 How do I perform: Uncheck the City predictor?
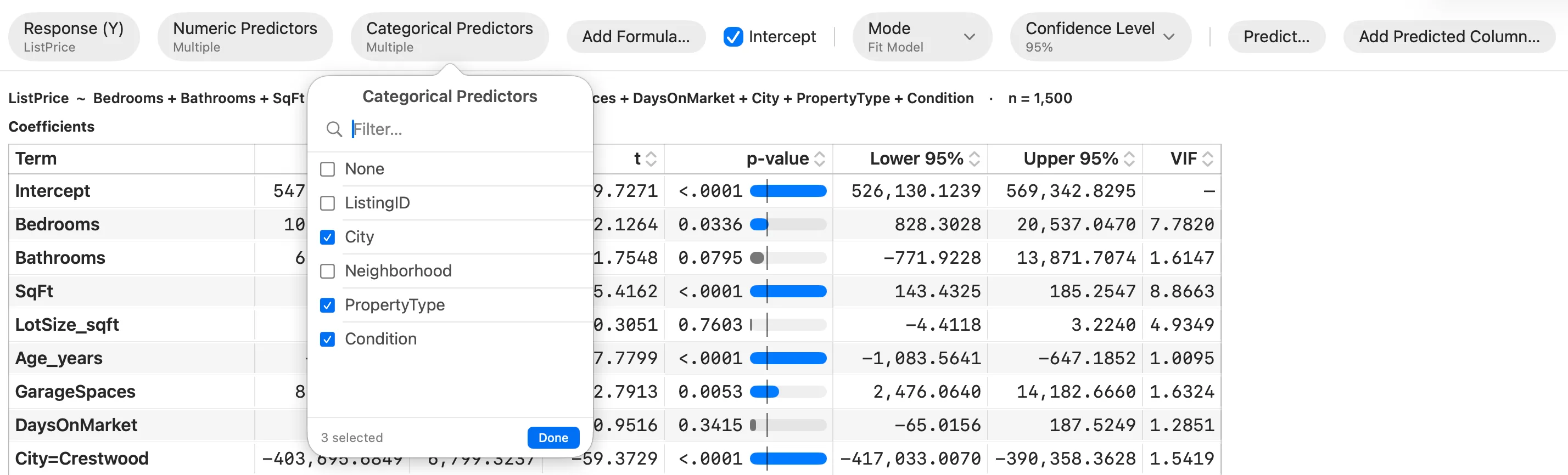pos(327,237)
